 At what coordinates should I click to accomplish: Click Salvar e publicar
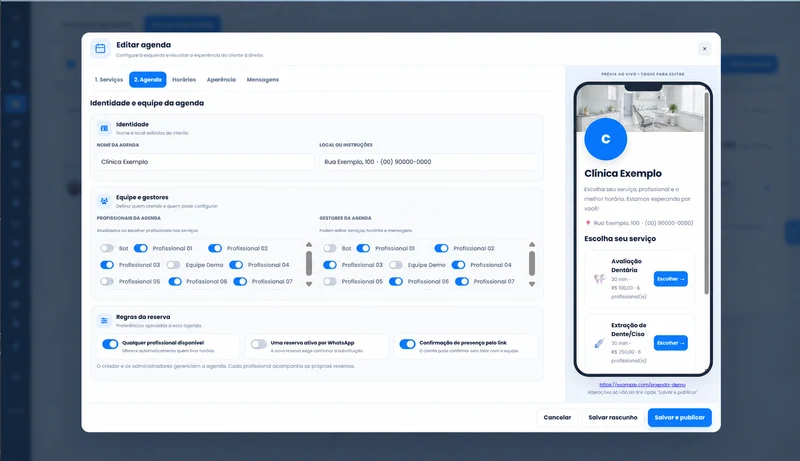(680, 418)
